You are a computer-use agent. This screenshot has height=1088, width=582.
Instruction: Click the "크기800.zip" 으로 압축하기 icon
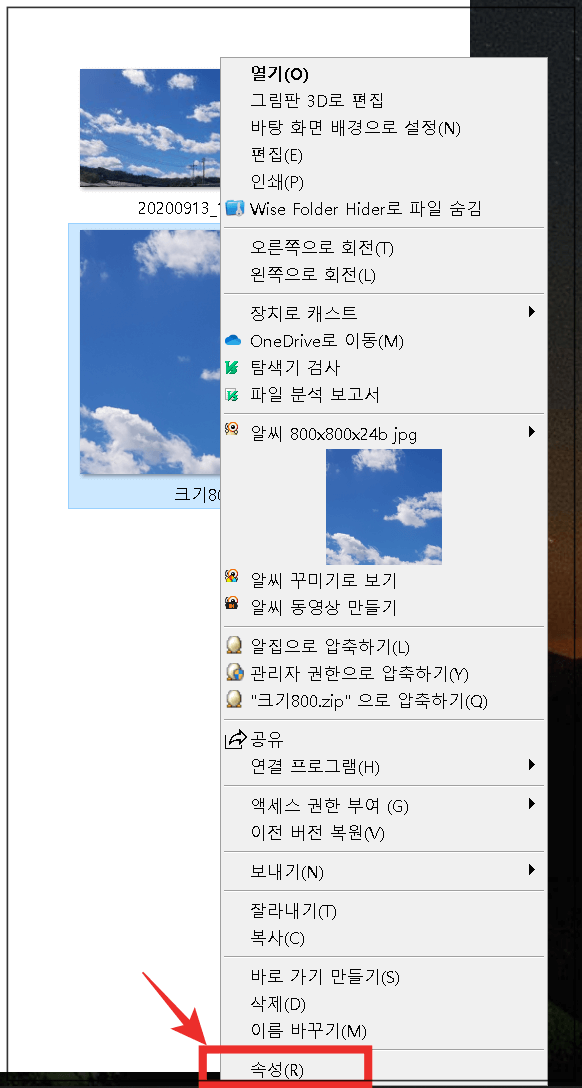[234, 699]
